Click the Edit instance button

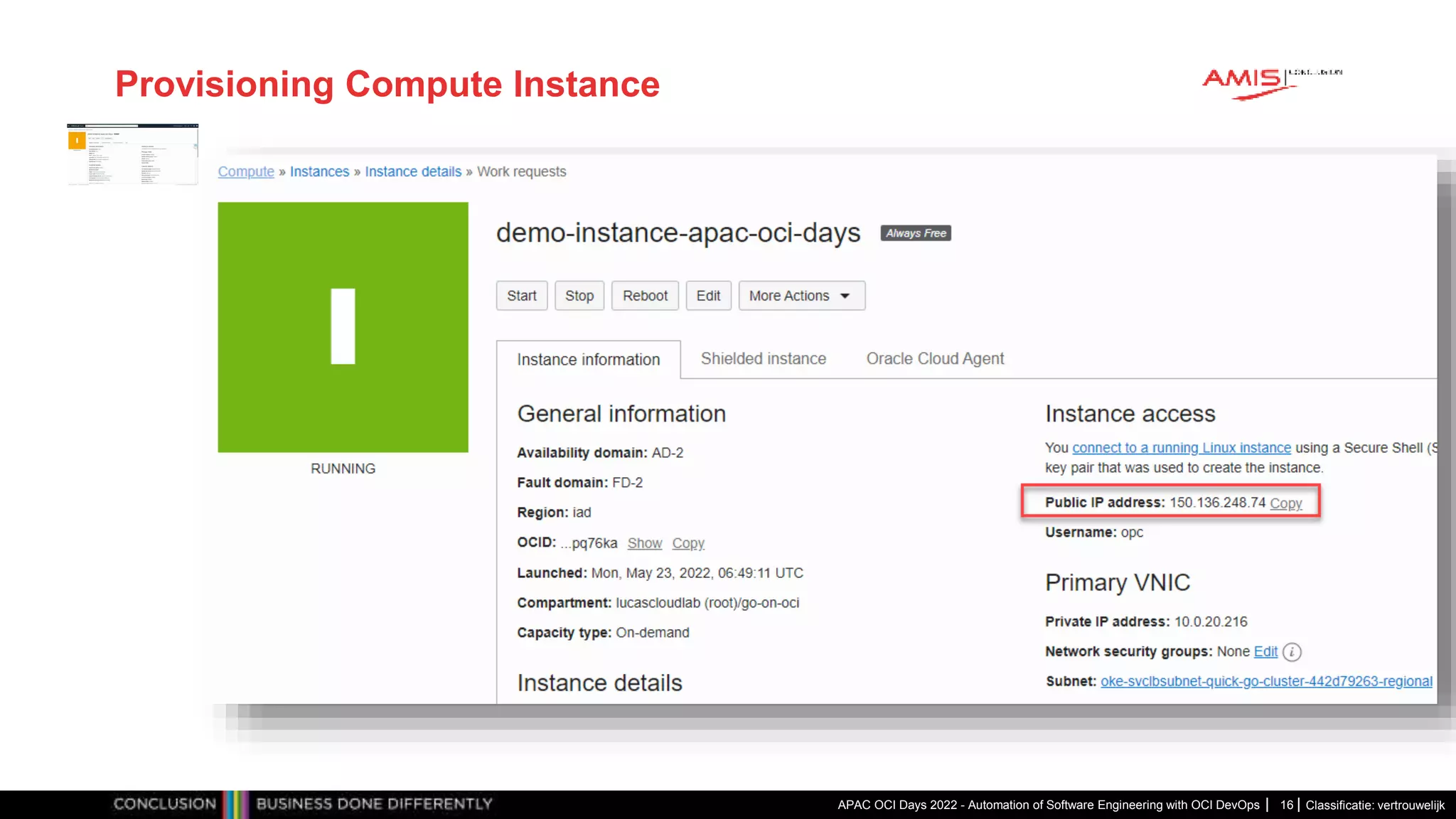coord(708,296)
